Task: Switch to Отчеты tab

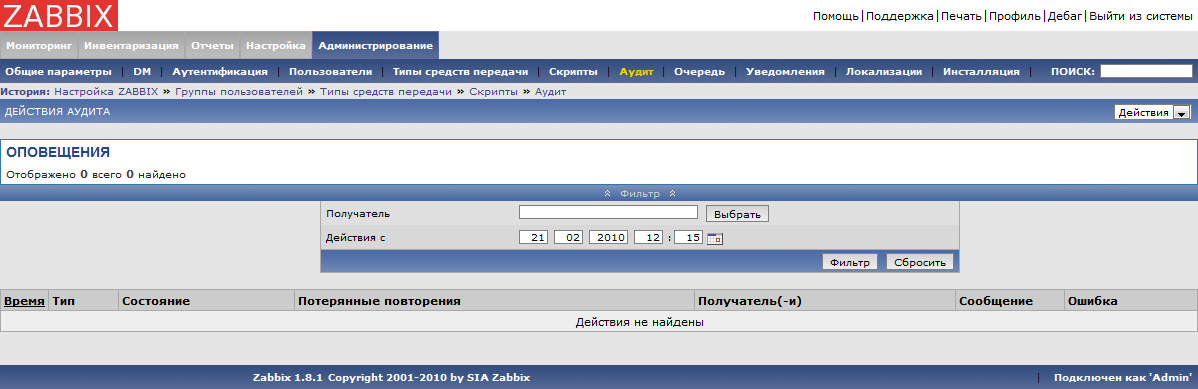Action: 212,46
